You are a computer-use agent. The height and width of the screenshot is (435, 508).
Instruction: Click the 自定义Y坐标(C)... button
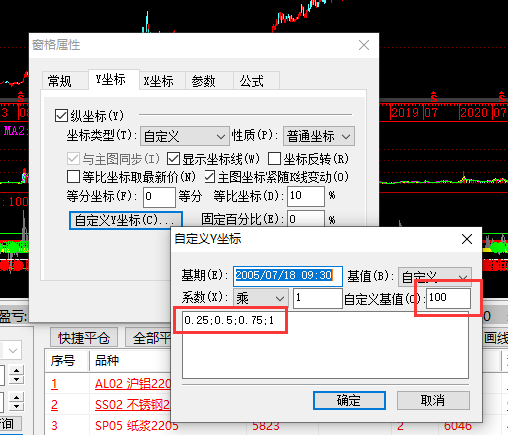126,220
